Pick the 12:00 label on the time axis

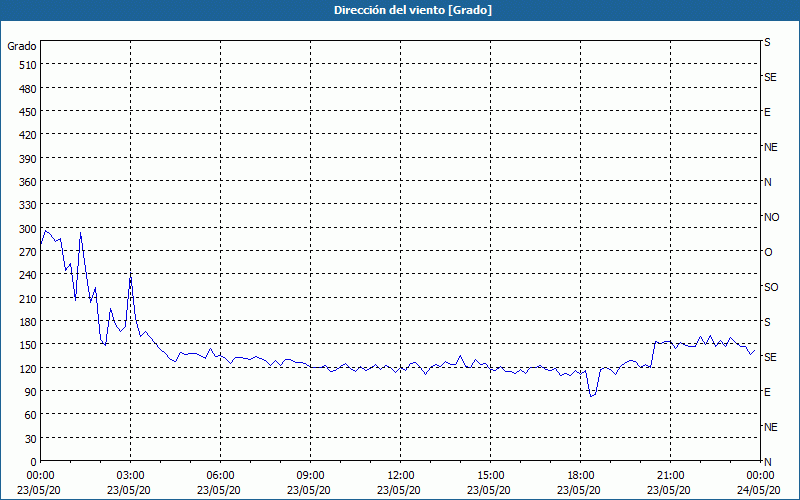(401, 476)
